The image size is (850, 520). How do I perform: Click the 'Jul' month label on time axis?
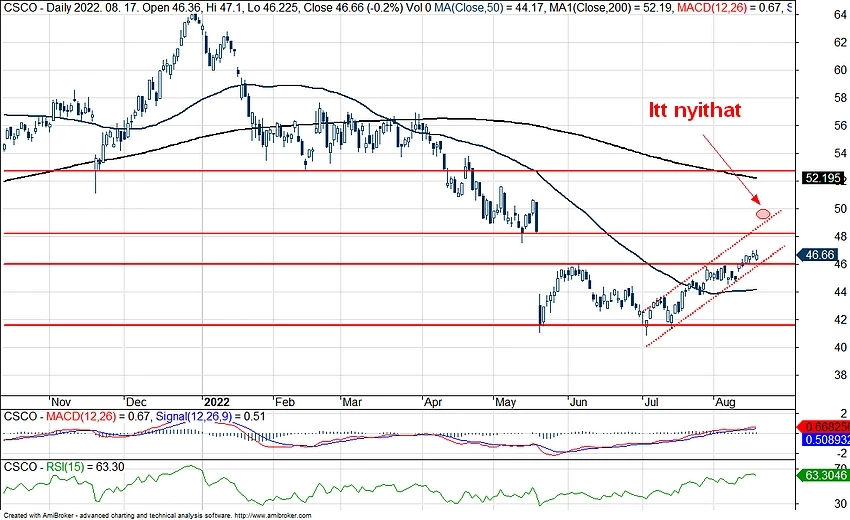(x=651, y=402)
